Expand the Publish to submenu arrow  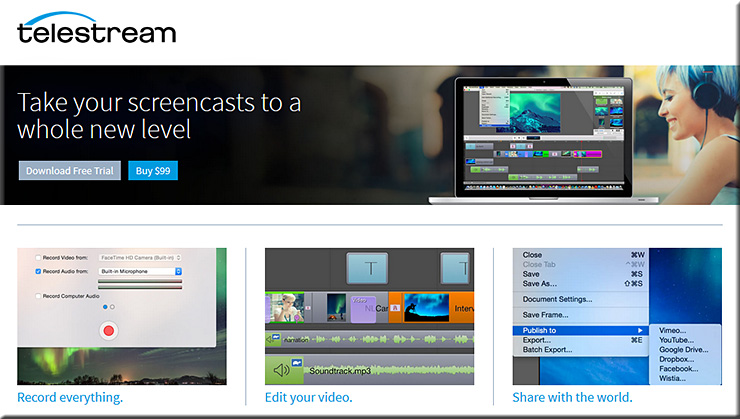[640, 330]
